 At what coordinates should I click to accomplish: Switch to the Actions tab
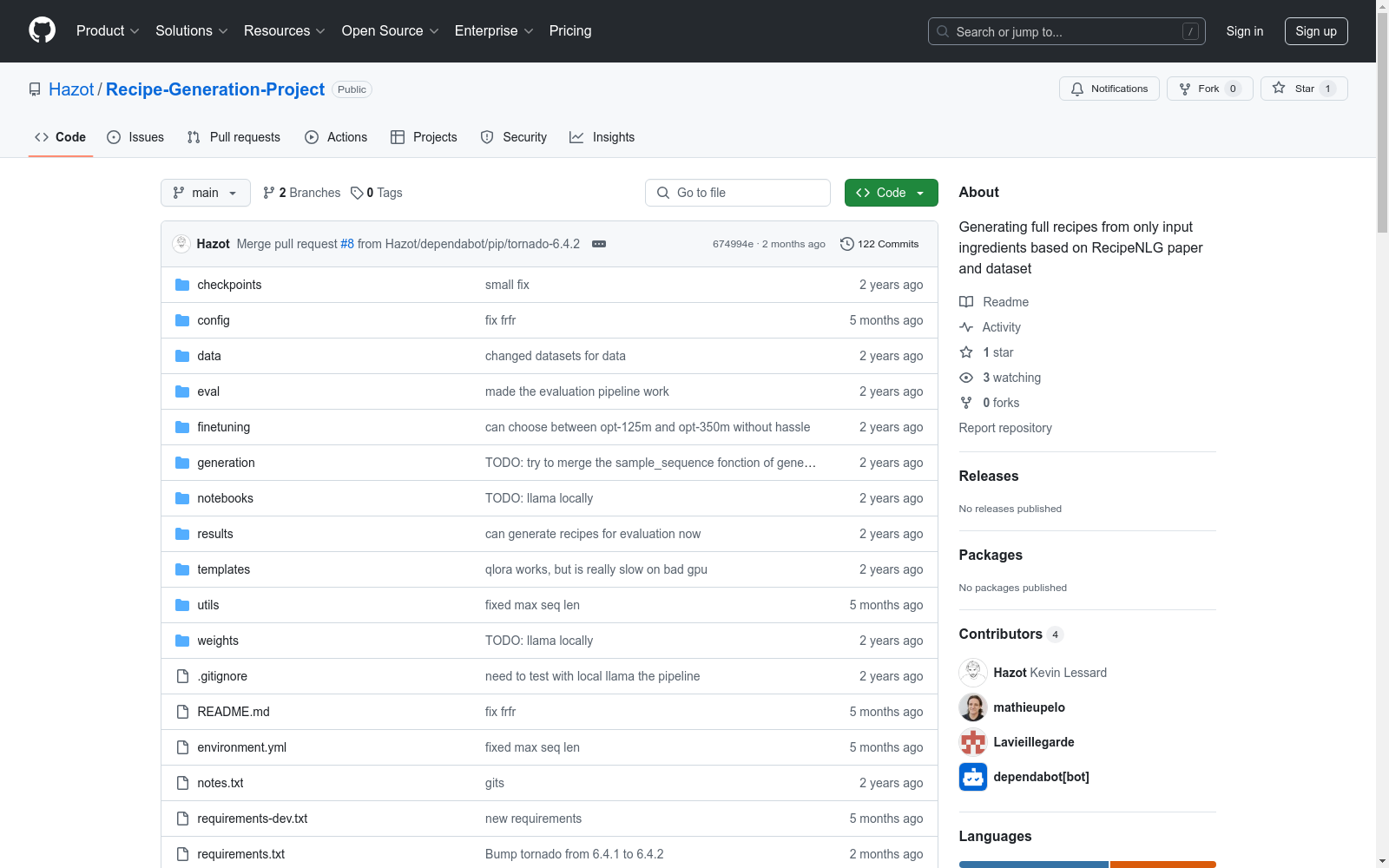[x=336, y=137]
